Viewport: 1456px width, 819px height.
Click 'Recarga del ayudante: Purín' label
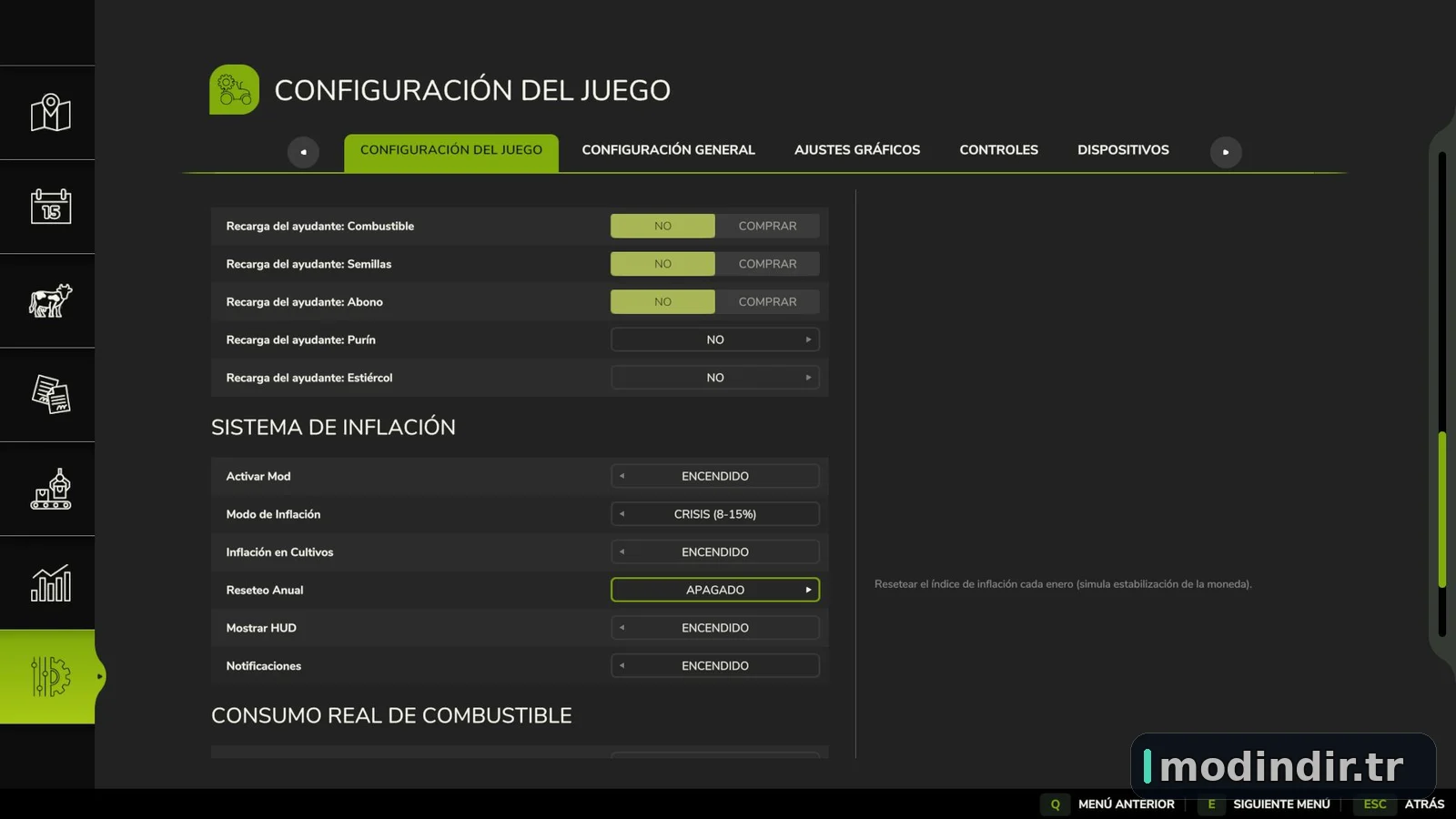[300, 339]
